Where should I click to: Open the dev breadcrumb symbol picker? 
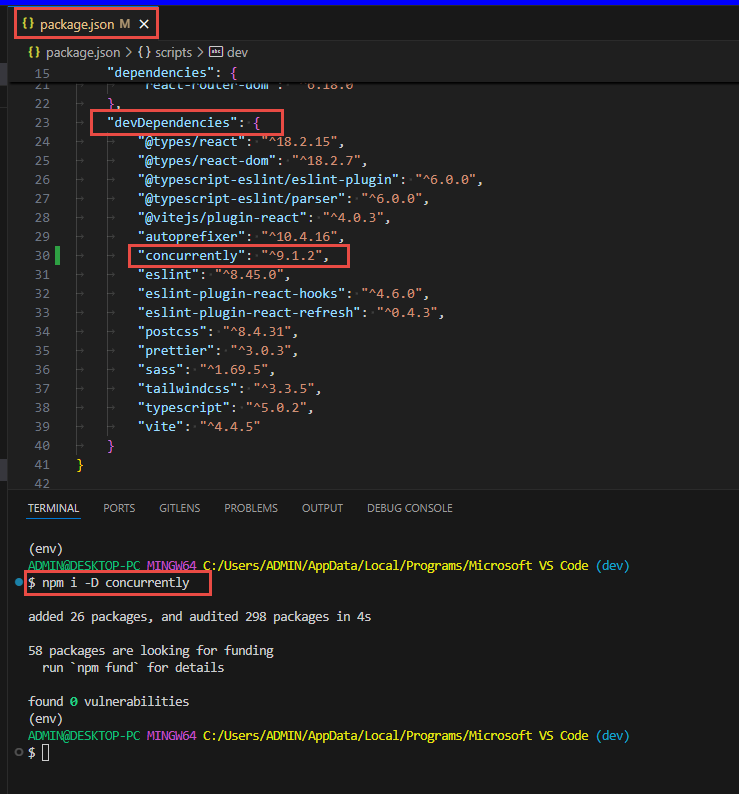point(238,52)
